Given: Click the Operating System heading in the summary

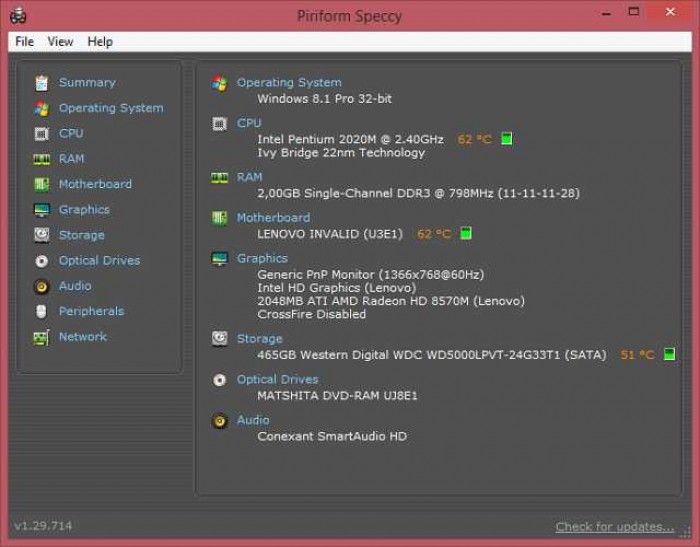Looking at the screenshot, I should (x=289, y=83).
